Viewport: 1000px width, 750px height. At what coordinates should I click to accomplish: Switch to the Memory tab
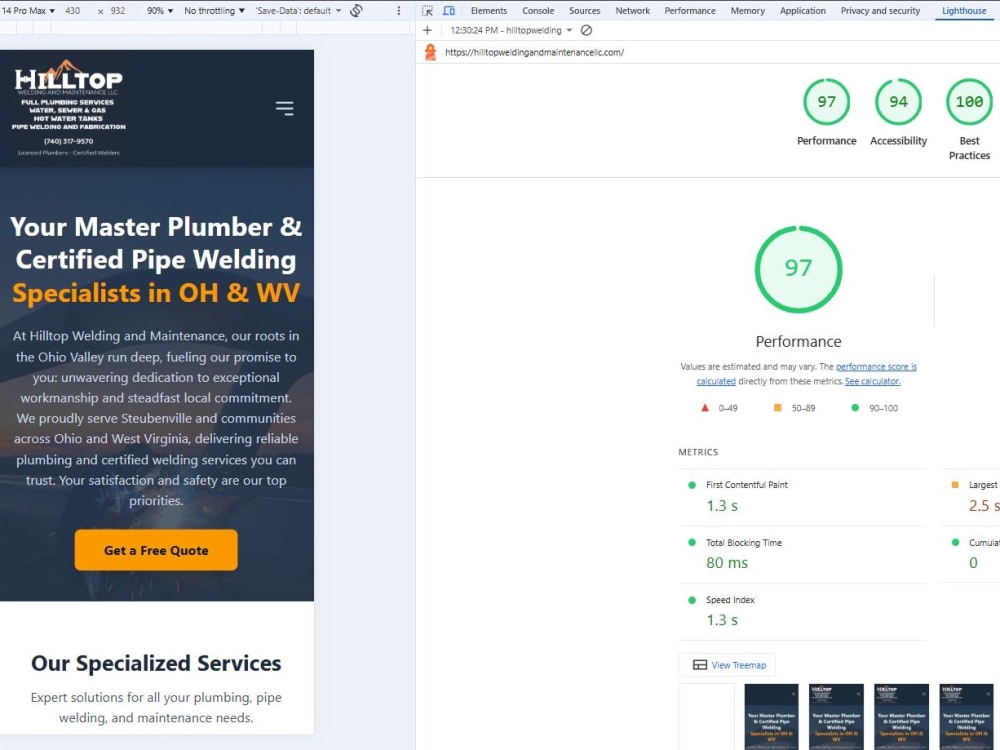747,11
